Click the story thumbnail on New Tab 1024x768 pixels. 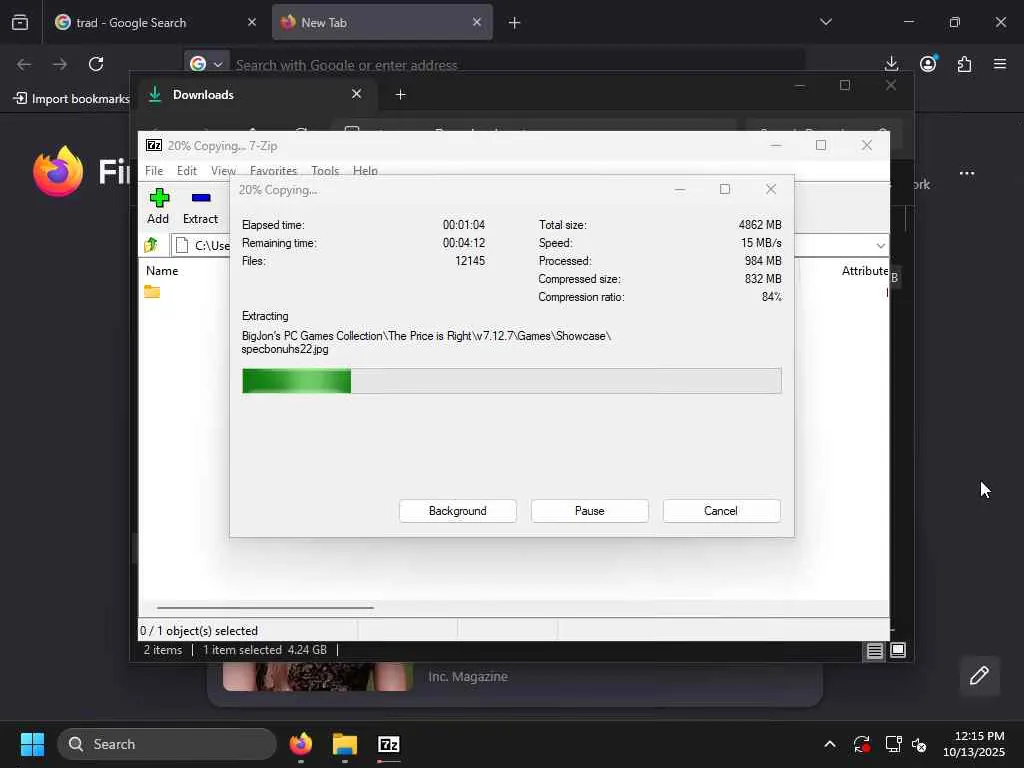317,677
